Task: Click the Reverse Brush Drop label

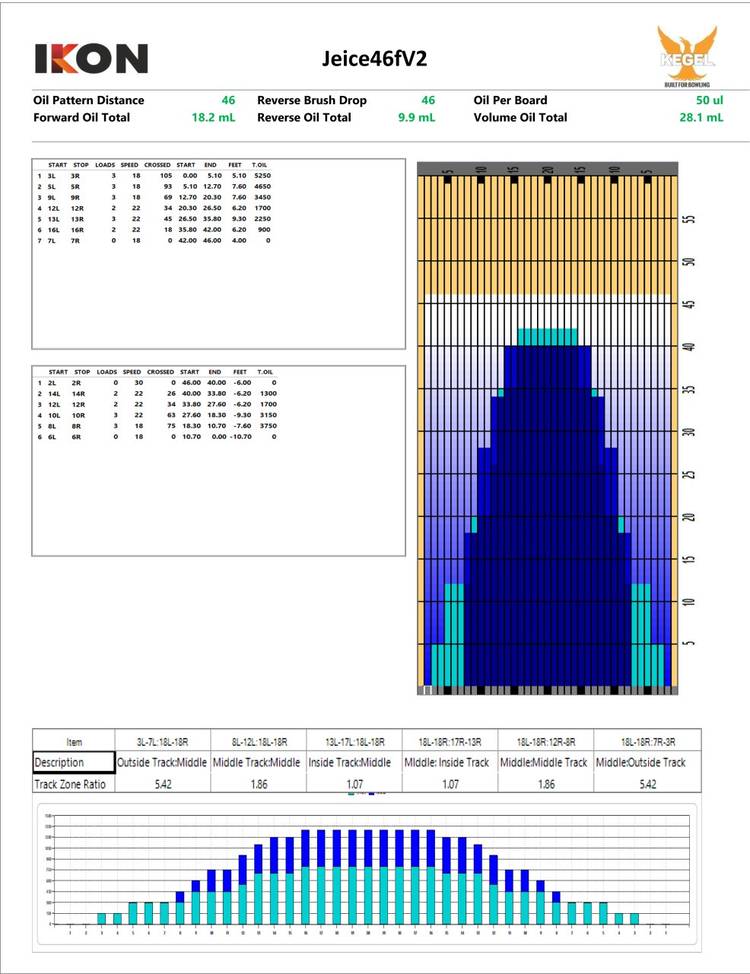Action: (x=311, y=100)
